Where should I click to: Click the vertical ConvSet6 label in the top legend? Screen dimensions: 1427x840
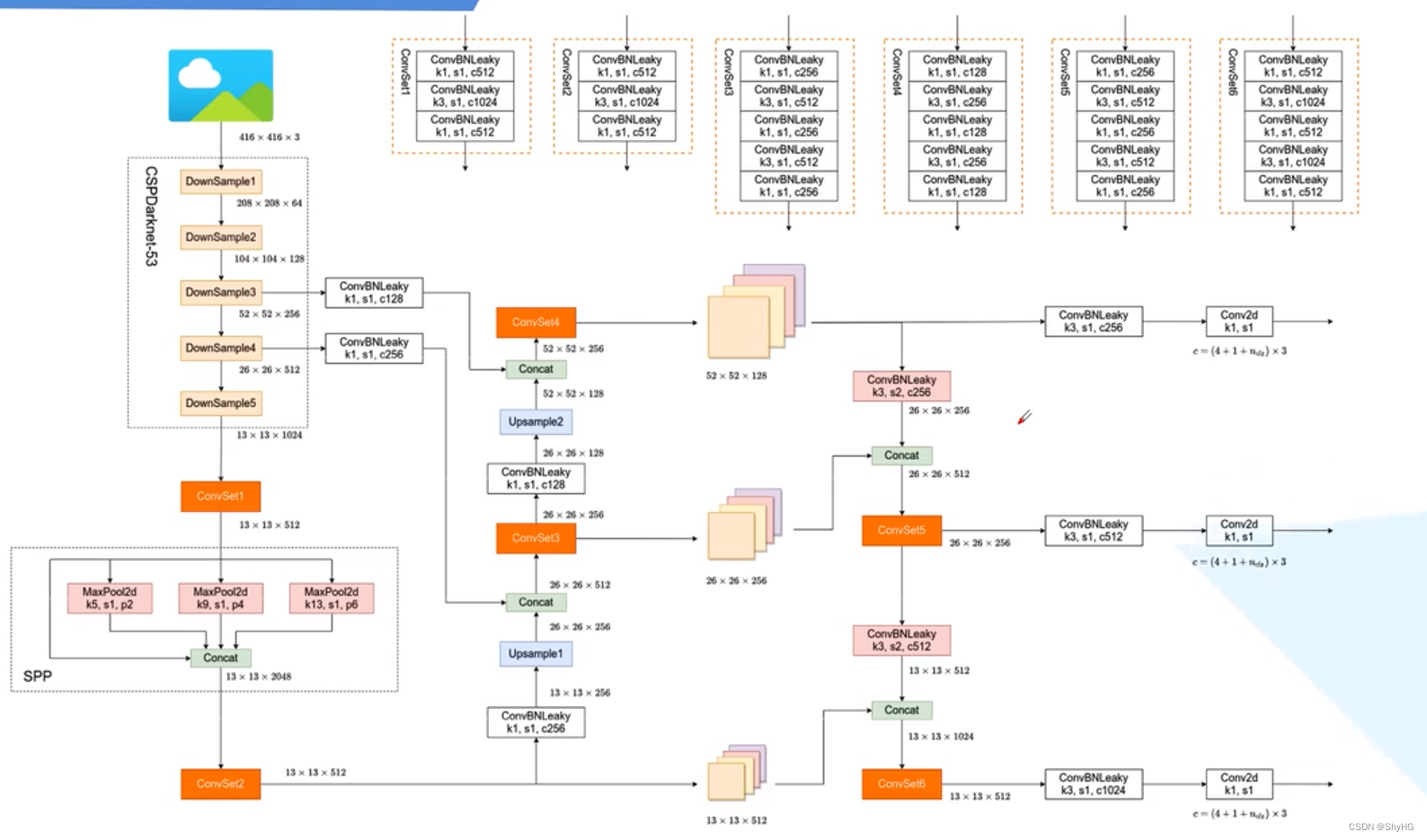[1233, 72]
